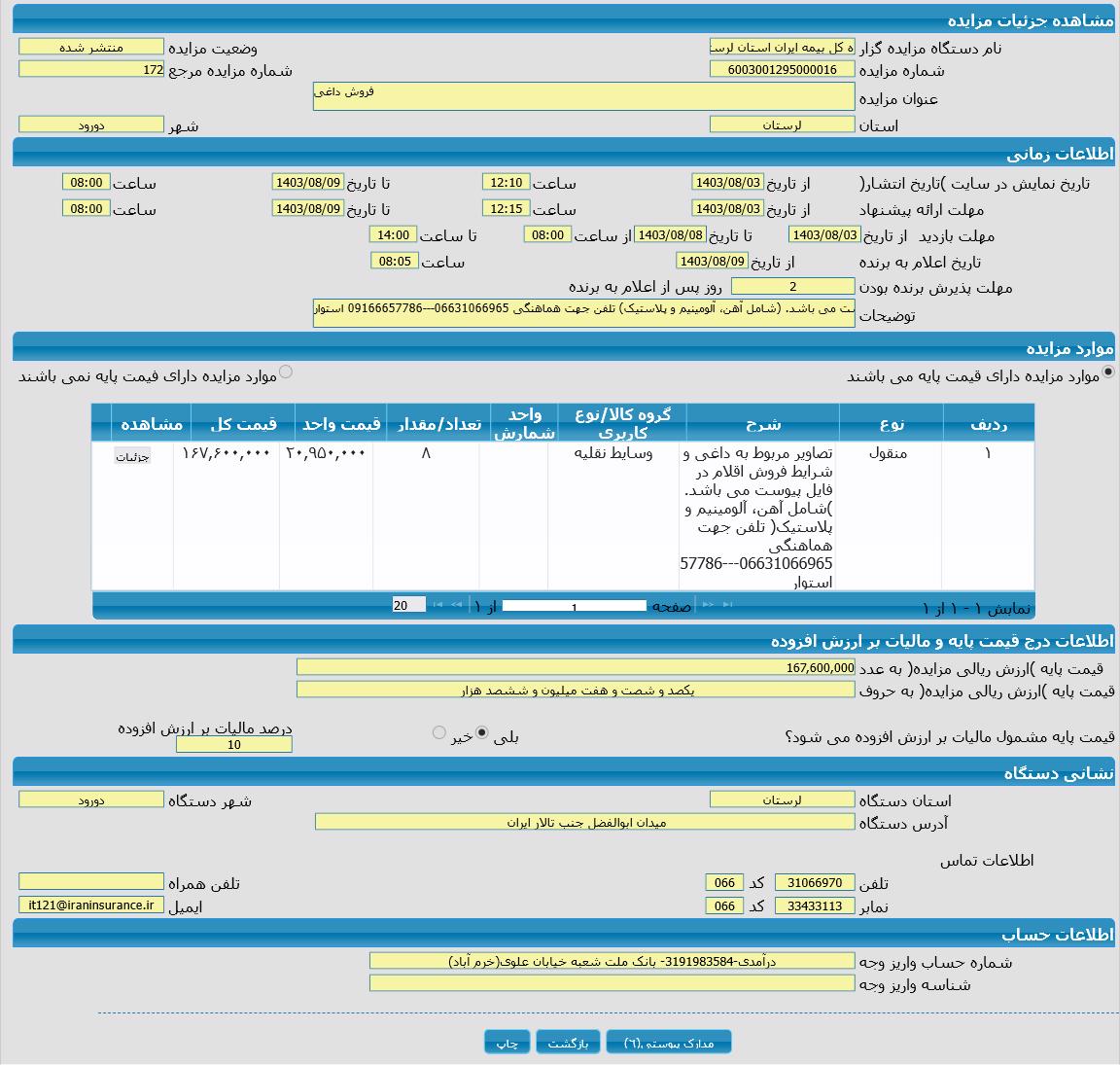Choose 'خیر' for value added tax
Viewport: 1120px width, 1065px height.
439,732
